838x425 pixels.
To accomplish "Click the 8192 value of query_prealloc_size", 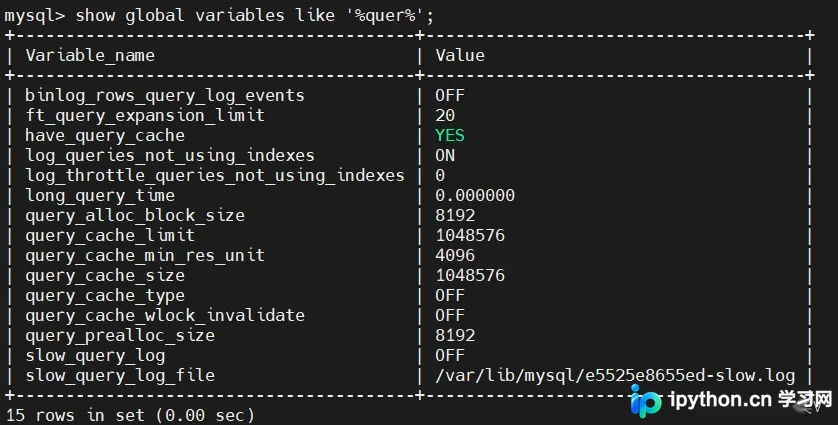I will click(x=455, y=336).
